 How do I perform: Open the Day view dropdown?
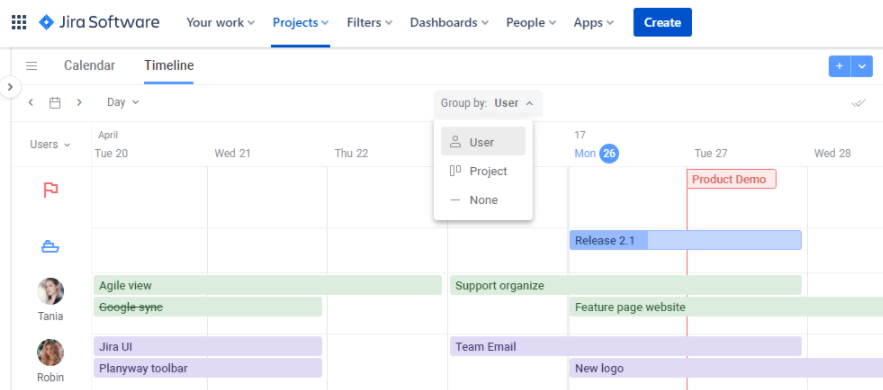click(123, 102)
